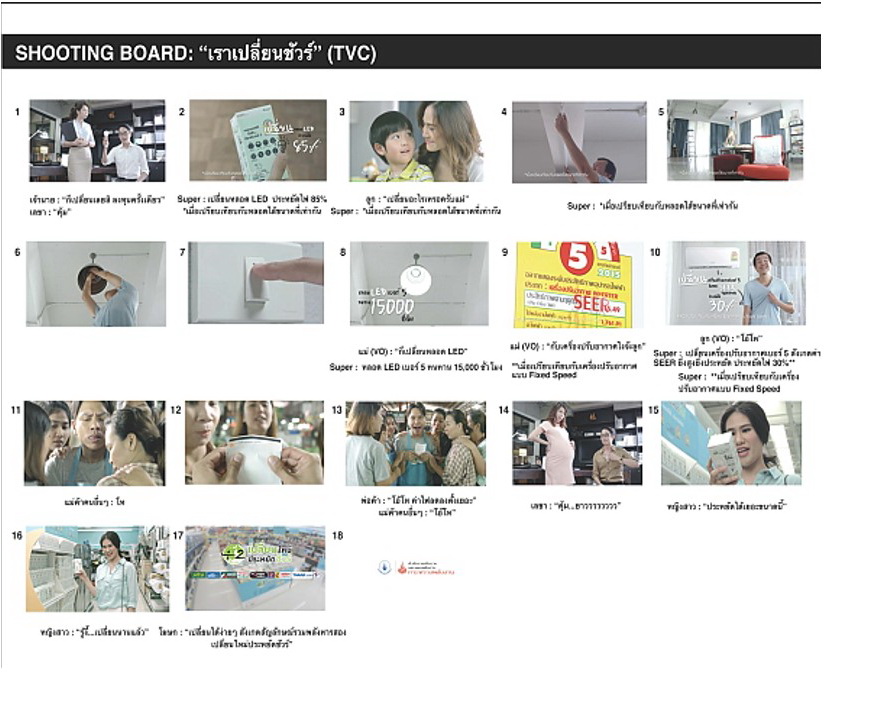885x705 pixels.
Task: Select frame 15 woman reading product box
Action: 731,443
